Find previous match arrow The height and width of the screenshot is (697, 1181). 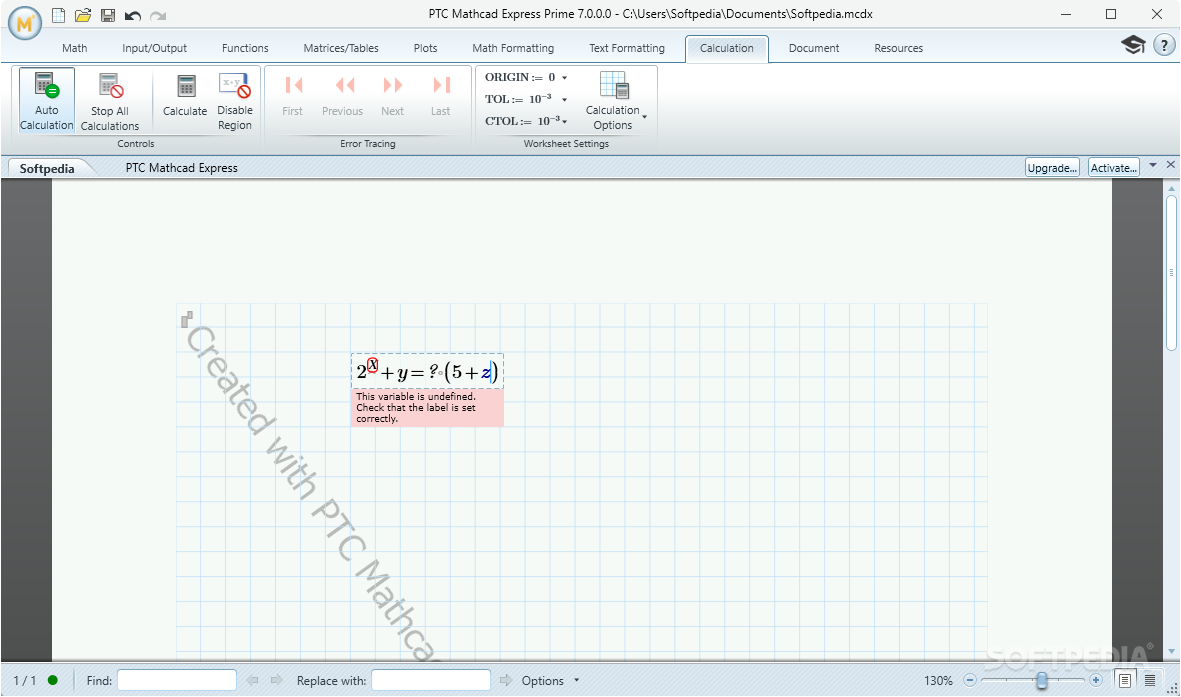pos(252,680)
